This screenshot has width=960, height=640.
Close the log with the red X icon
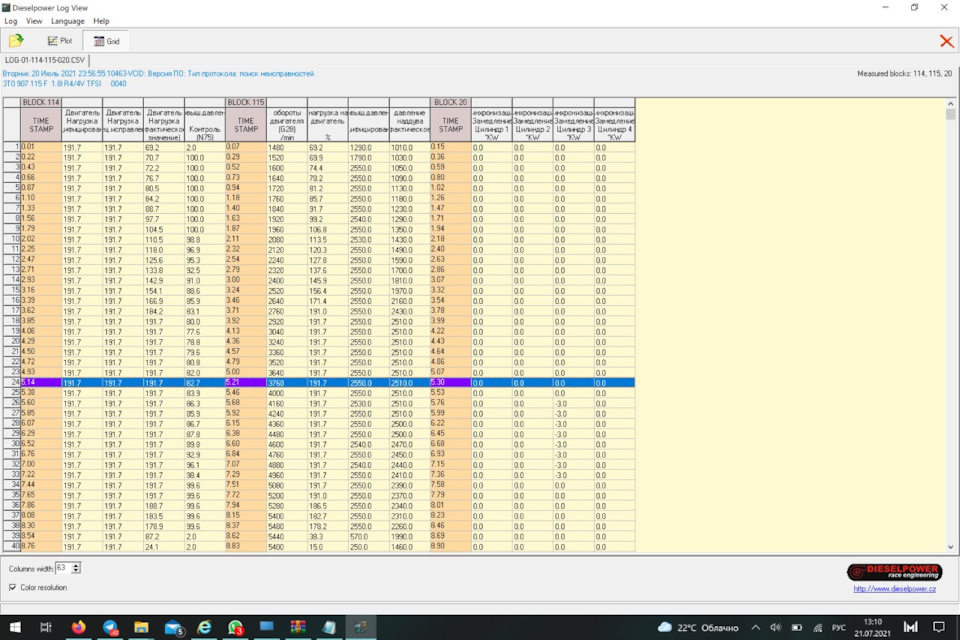point(946,41)
